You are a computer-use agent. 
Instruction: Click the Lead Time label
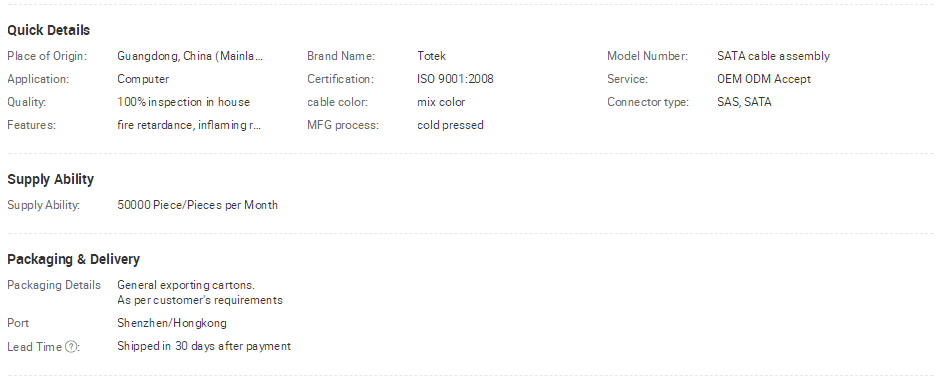[x=35, y=347]
